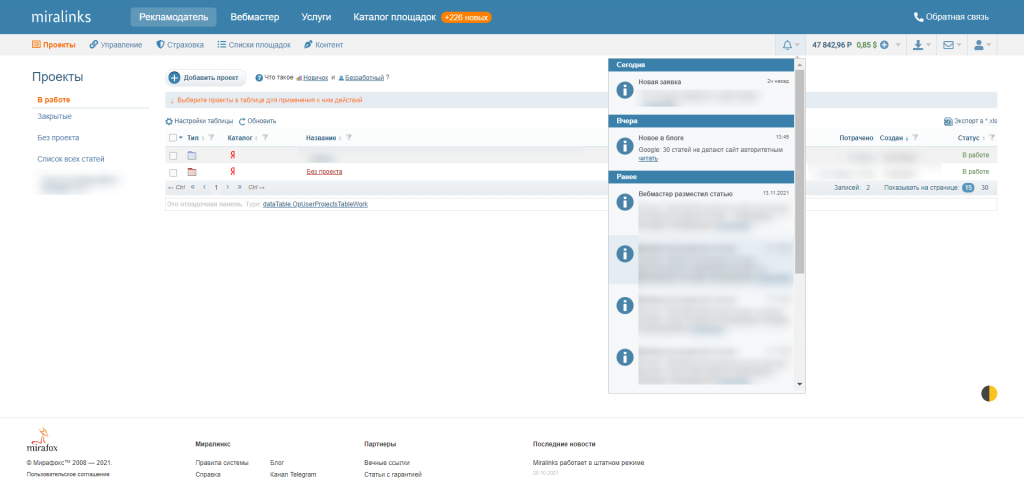Click filter icon for Статус column

point(993,138)
